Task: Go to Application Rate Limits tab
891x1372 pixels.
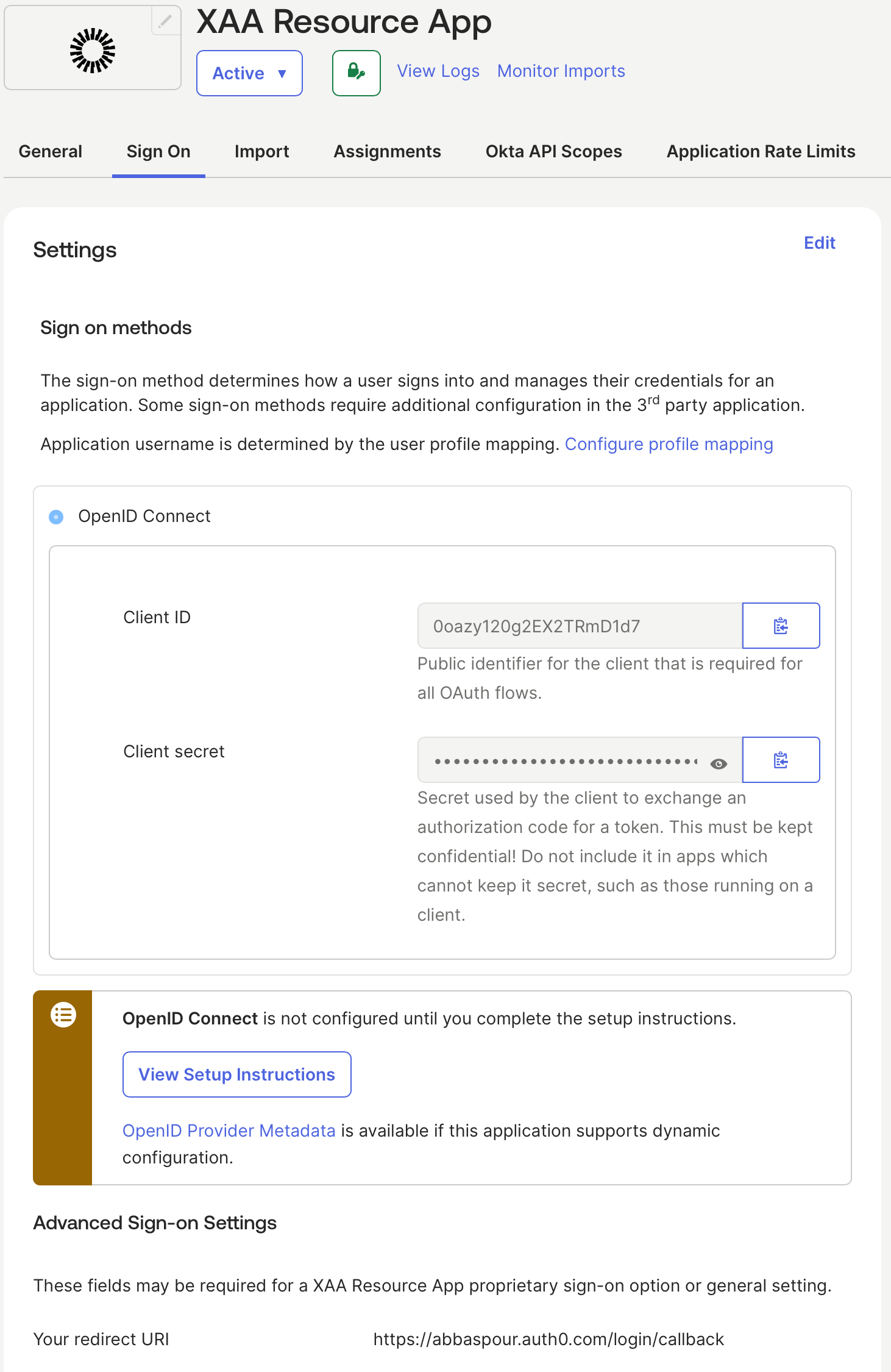Action: point(761,151)
